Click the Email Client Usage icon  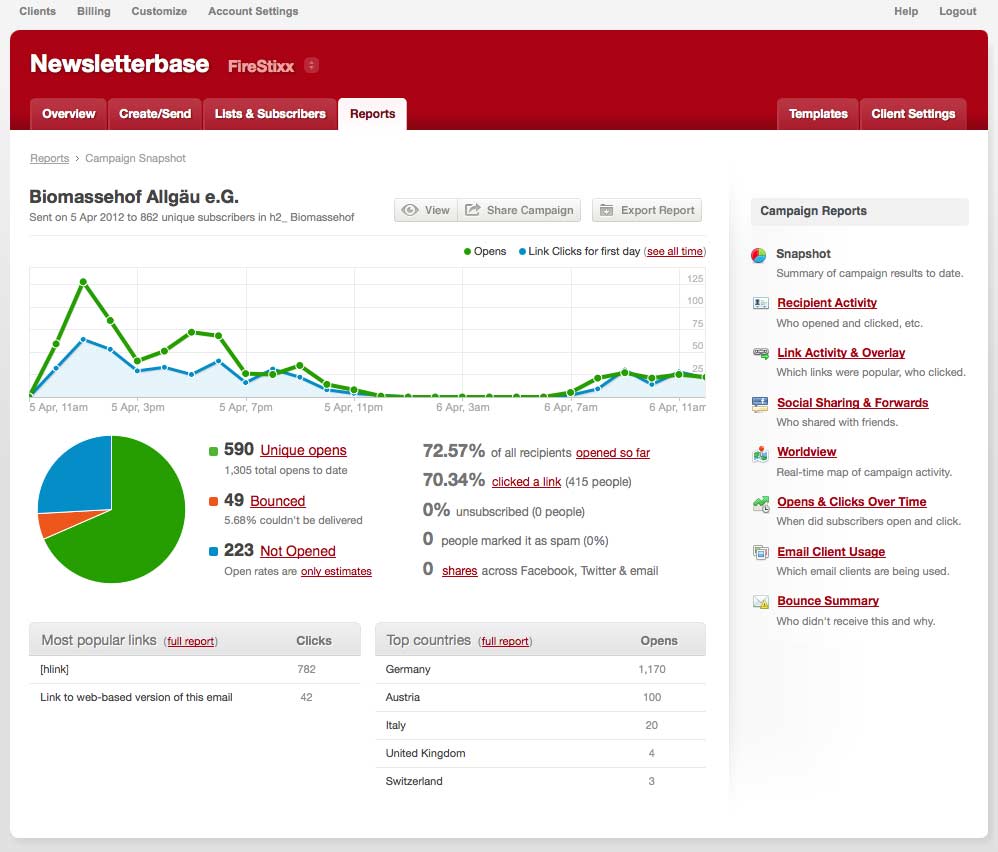tap(760, 552)
